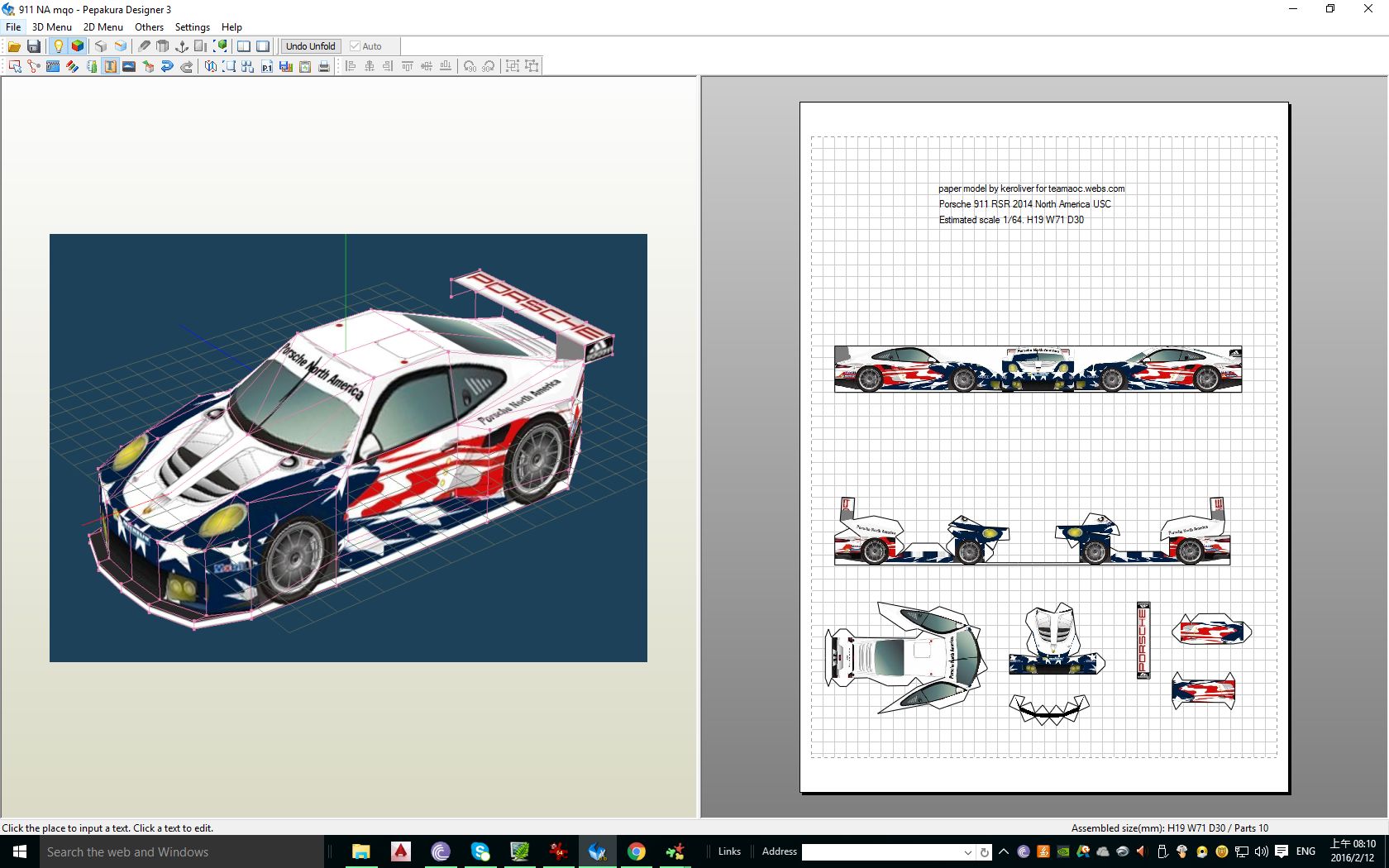The width and height of the screenshot is (1389, 868).
Task: Choose the colored pencils edge color tool
Action: tap(72, 66)
